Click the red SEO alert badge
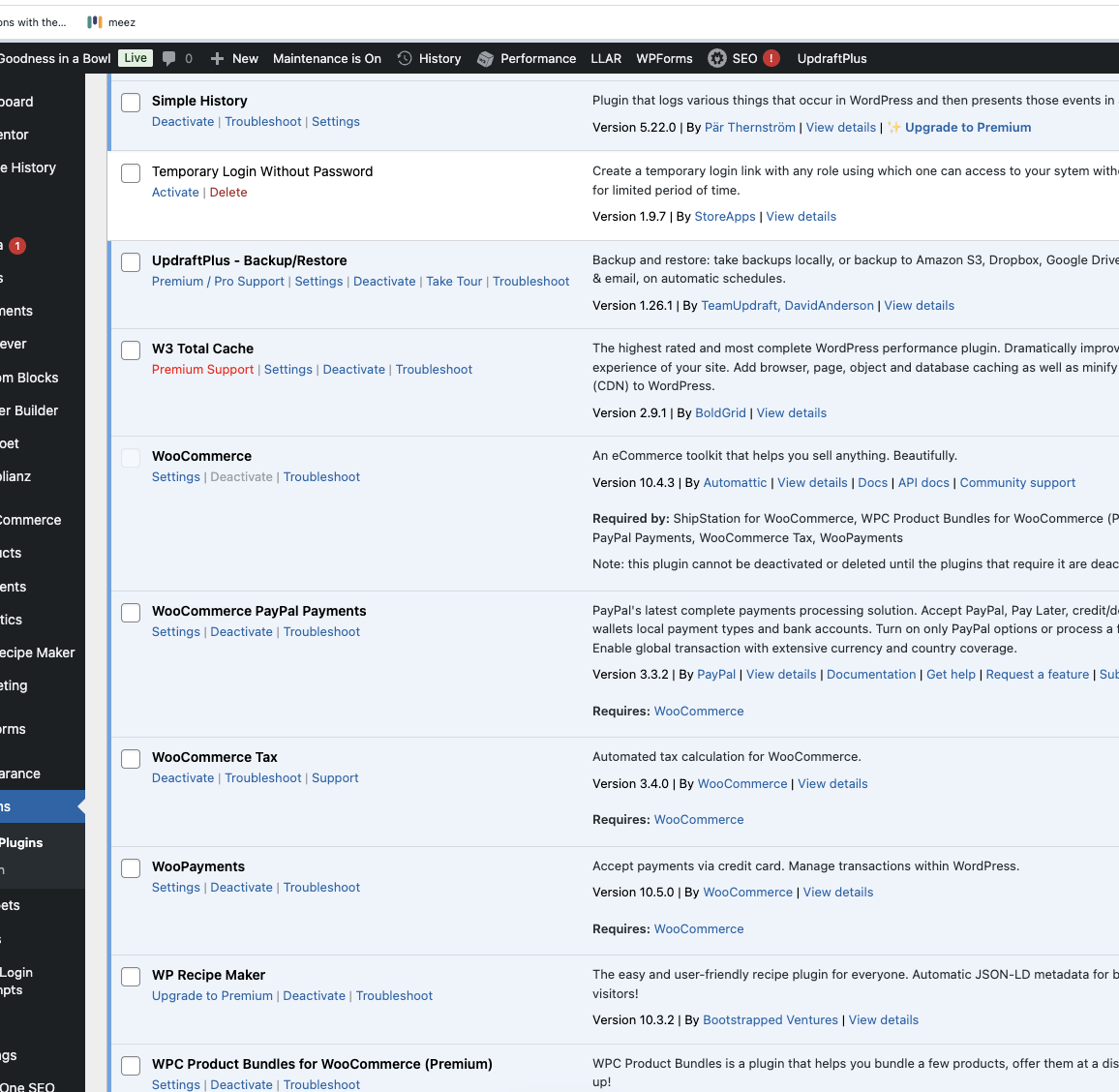The height and width of the screenshot is (1092, 1119). (x=771, y=58)
